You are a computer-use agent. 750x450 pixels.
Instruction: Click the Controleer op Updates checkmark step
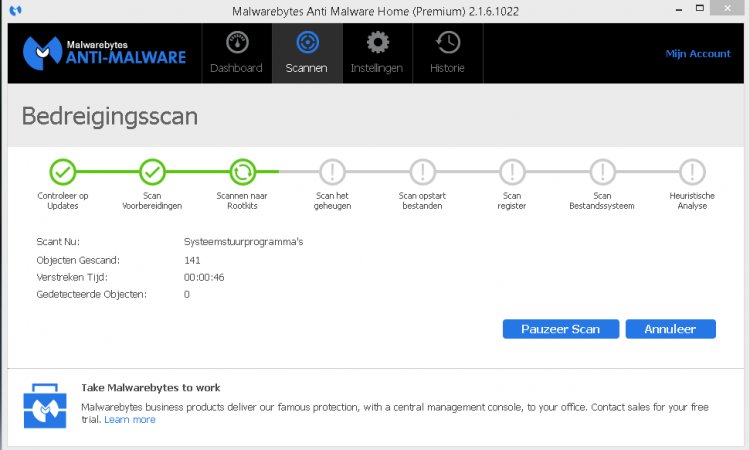coord(63,172)
